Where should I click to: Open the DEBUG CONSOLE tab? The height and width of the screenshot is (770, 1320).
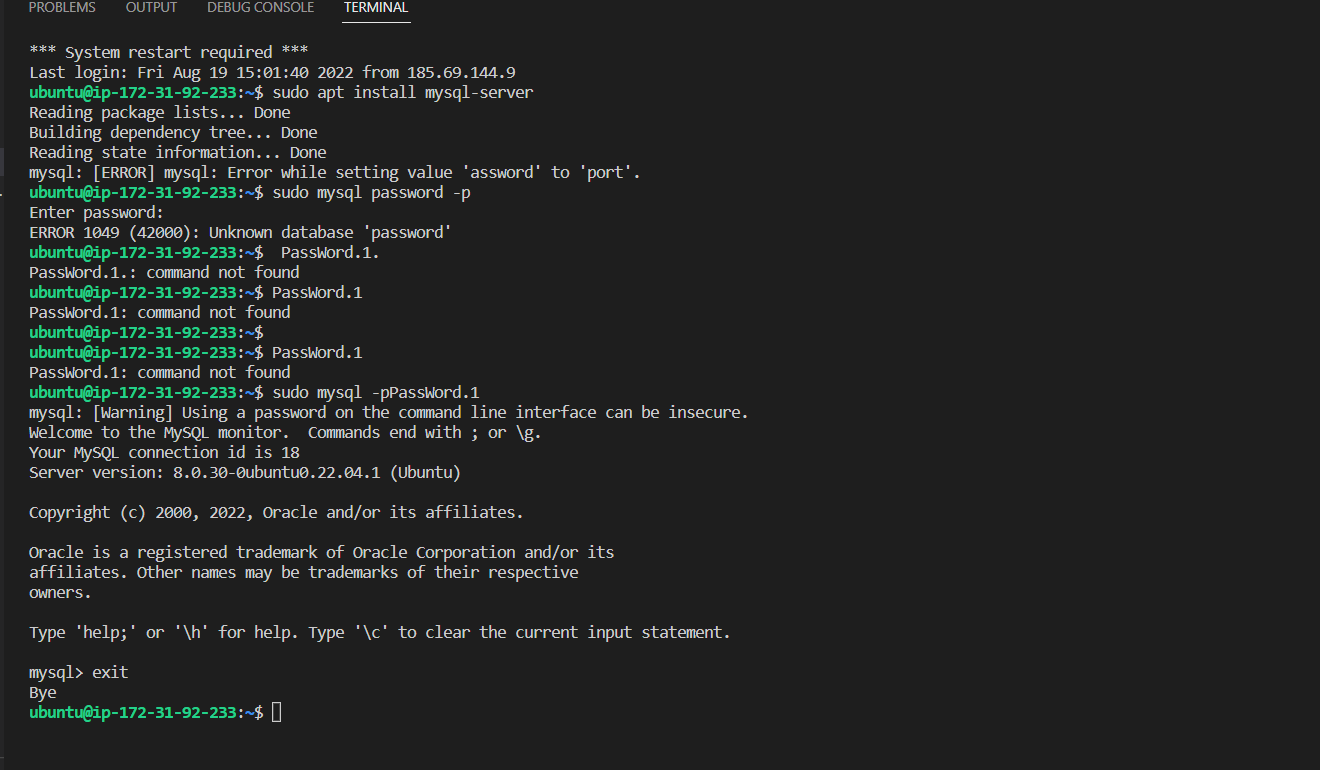tap(260, 8)
